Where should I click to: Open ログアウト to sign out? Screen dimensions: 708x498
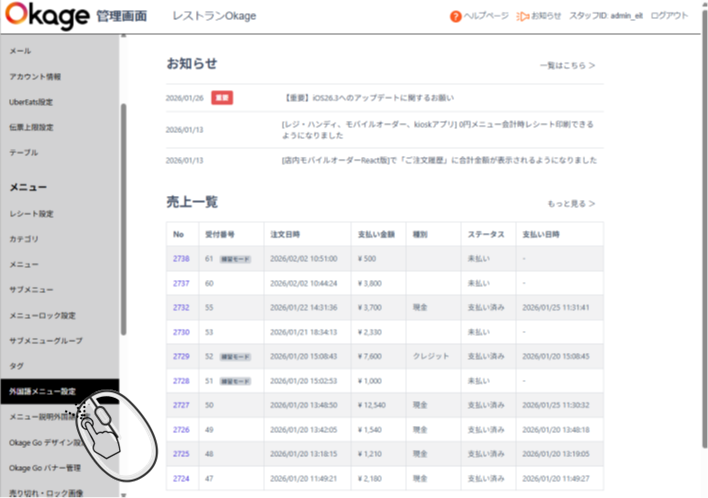pyautogui.click(x=669, y=16)
